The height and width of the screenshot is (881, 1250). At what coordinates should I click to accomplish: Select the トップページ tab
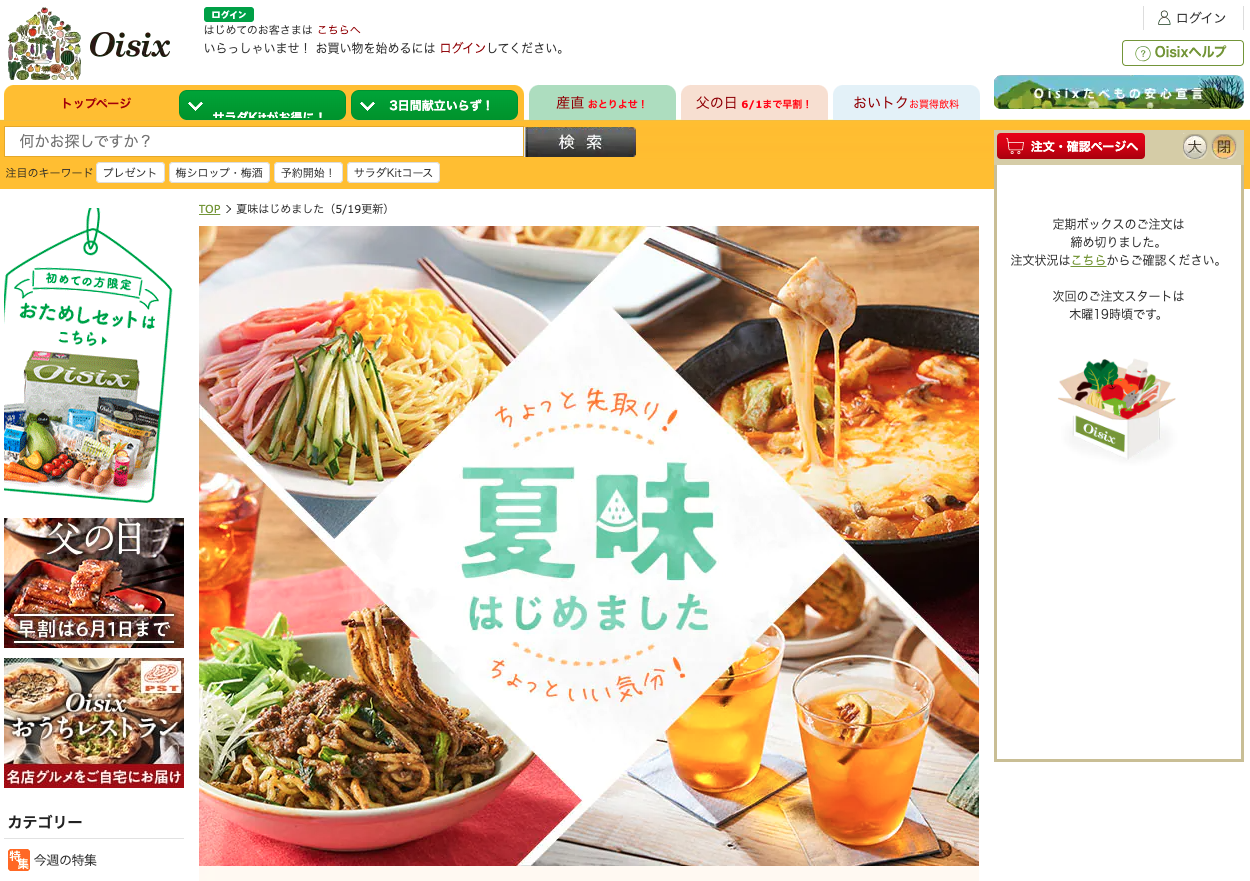point(96,103)
